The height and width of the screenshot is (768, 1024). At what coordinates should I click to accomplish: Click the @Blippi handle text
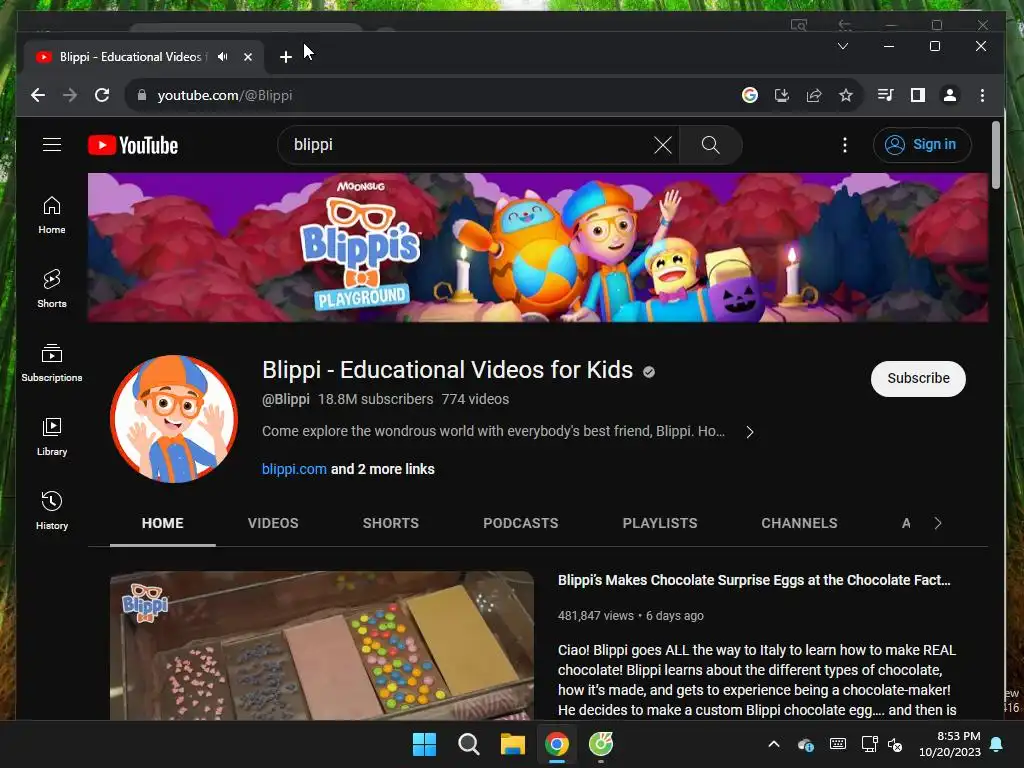(x=285, y=399)
